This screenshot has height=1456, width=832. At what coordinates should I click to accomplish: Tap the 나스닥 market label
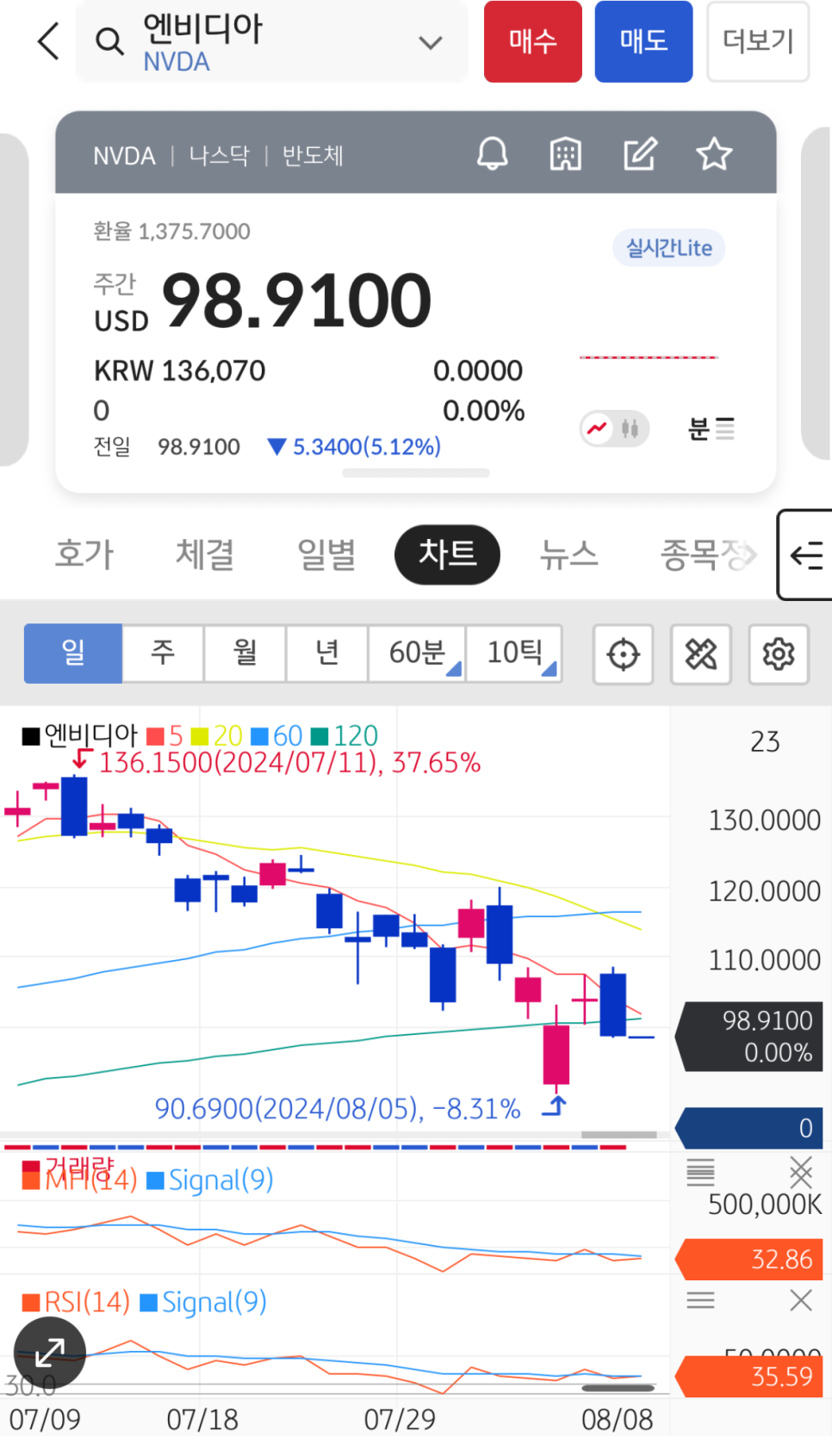tap(219, 156)
